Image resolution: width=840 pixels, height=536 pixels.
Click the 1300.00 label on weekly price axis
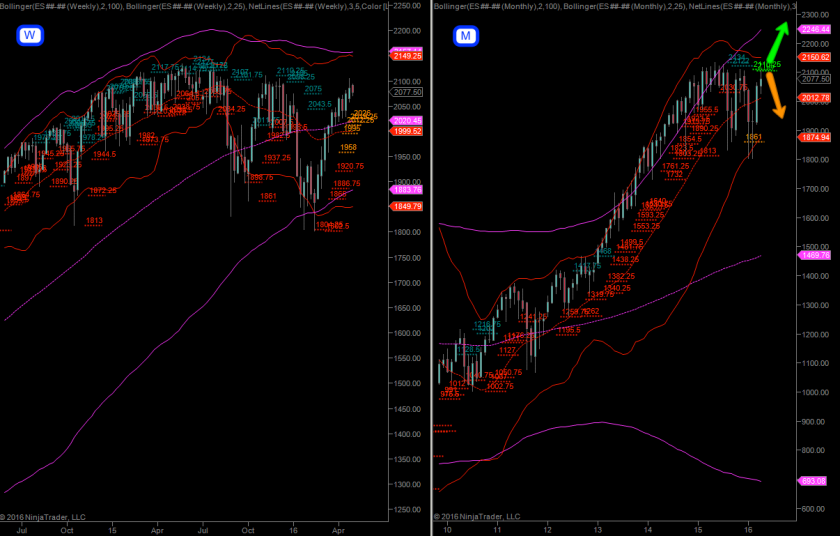(x=407, y=484)
